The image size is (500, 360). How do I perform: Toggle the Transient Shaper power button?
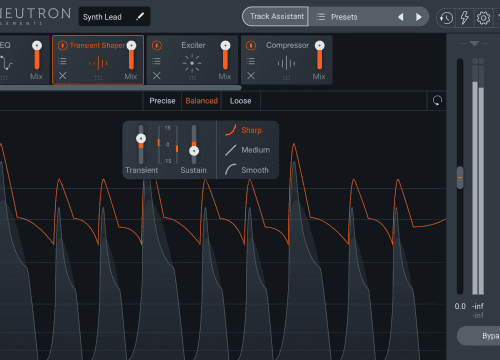coord(62,45)
